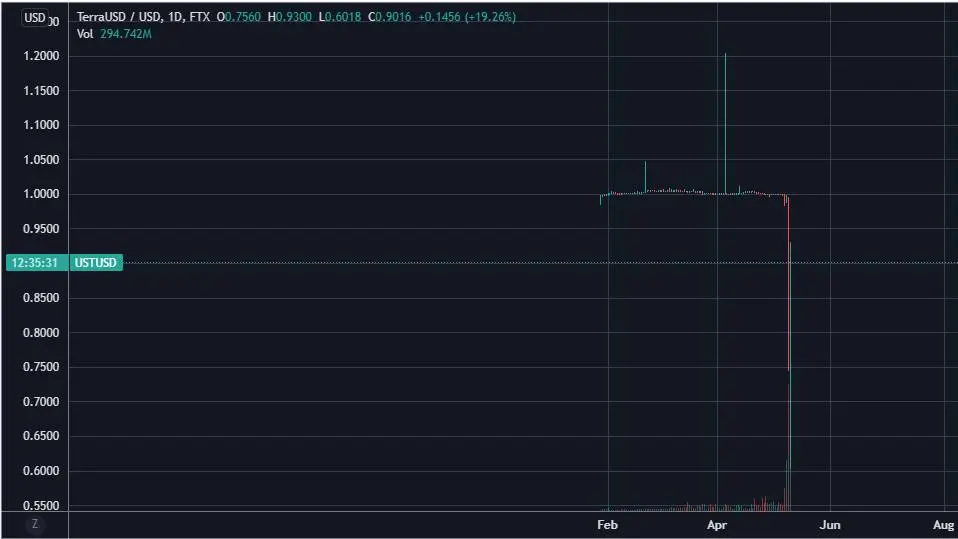
Task: Click the close value C0.9016
Action: click(390, 17)
